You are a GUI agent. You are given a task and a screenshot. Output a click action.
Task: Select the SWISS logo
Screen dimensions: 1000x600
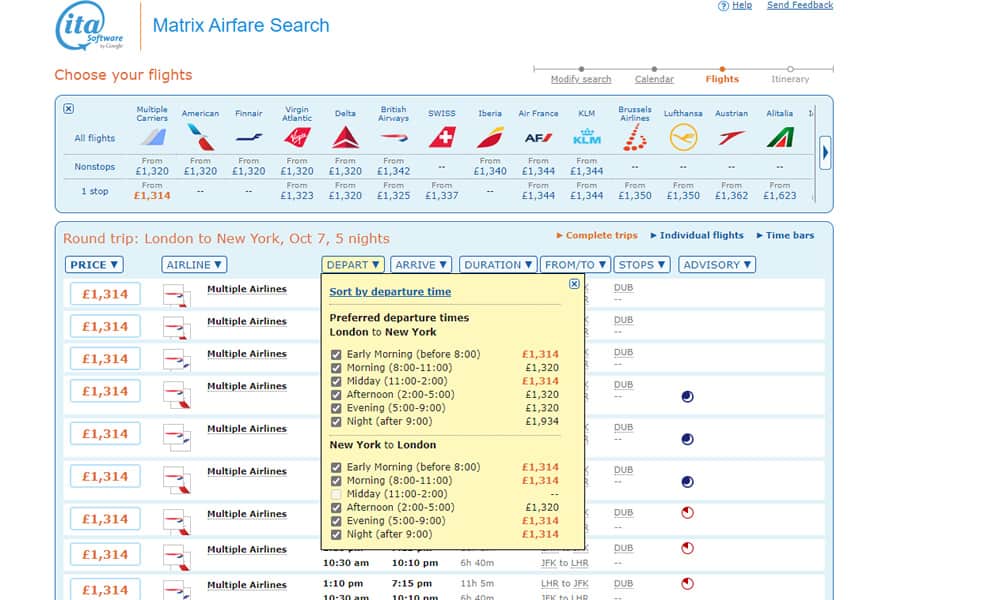[442, 137]
